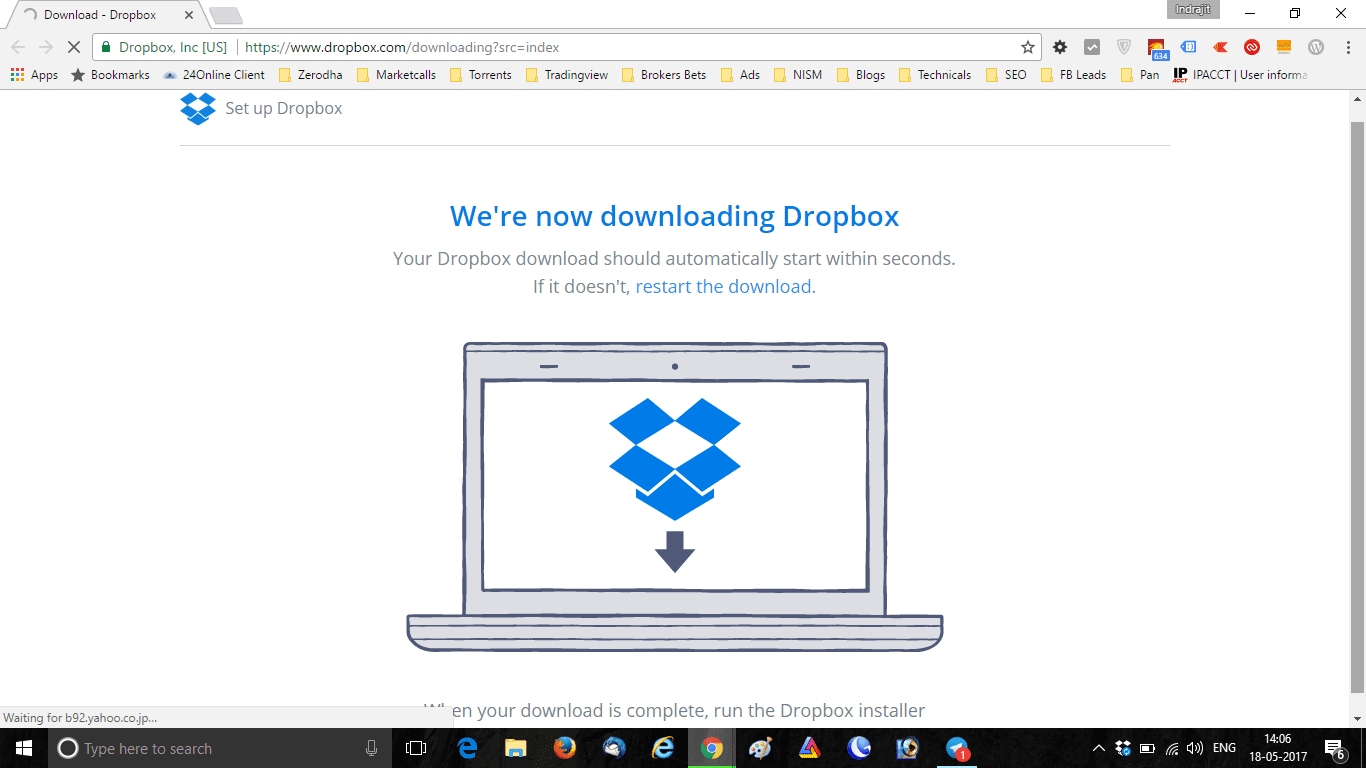The height and width of the screenshot is (768, 1366).
Task: Click the shield ad-blocker extension icon
Action: [1123, 46]
